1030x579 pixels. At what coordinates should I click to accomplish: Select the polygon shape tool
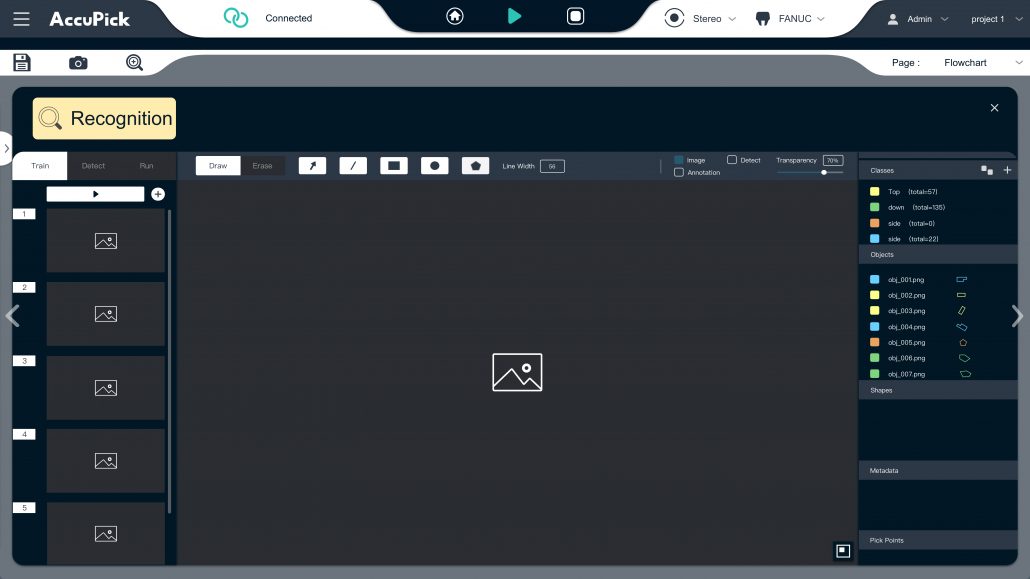pyautogui.click(x=475, y=166)
